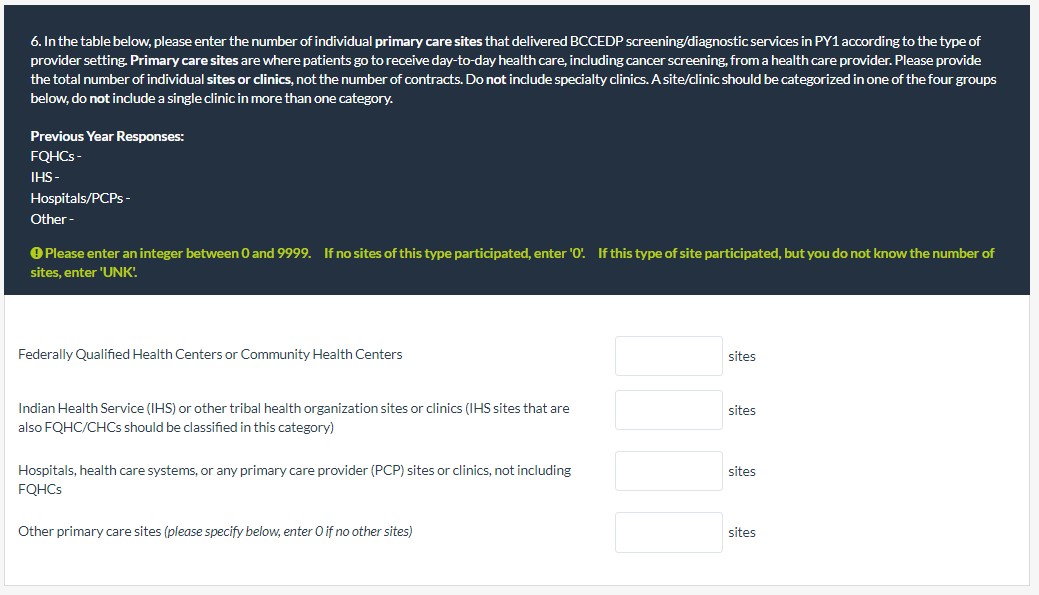1039x595 pixels.
Task: Click the Federally Qualified Health Centers sites input
Action: pyautogui.click(x=668, y=356)
